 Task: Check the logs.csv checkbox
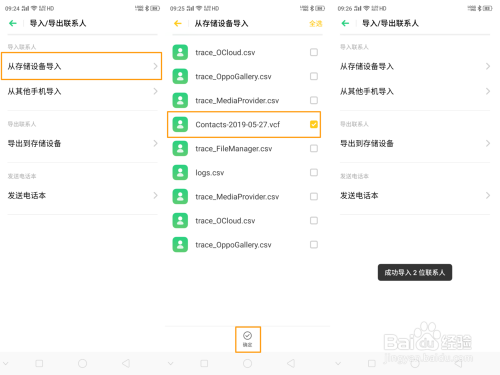tap(314, 172)
